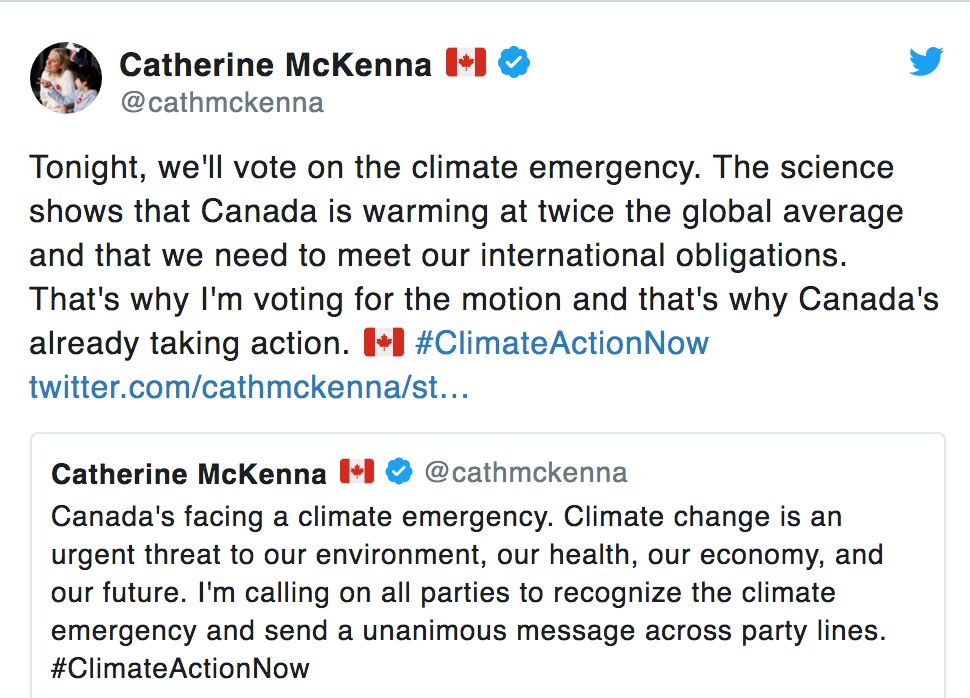Click the Canadian flag beside the top name
Image resolution: width=970 pixels, height=698 pixels.
pos(465,63)
